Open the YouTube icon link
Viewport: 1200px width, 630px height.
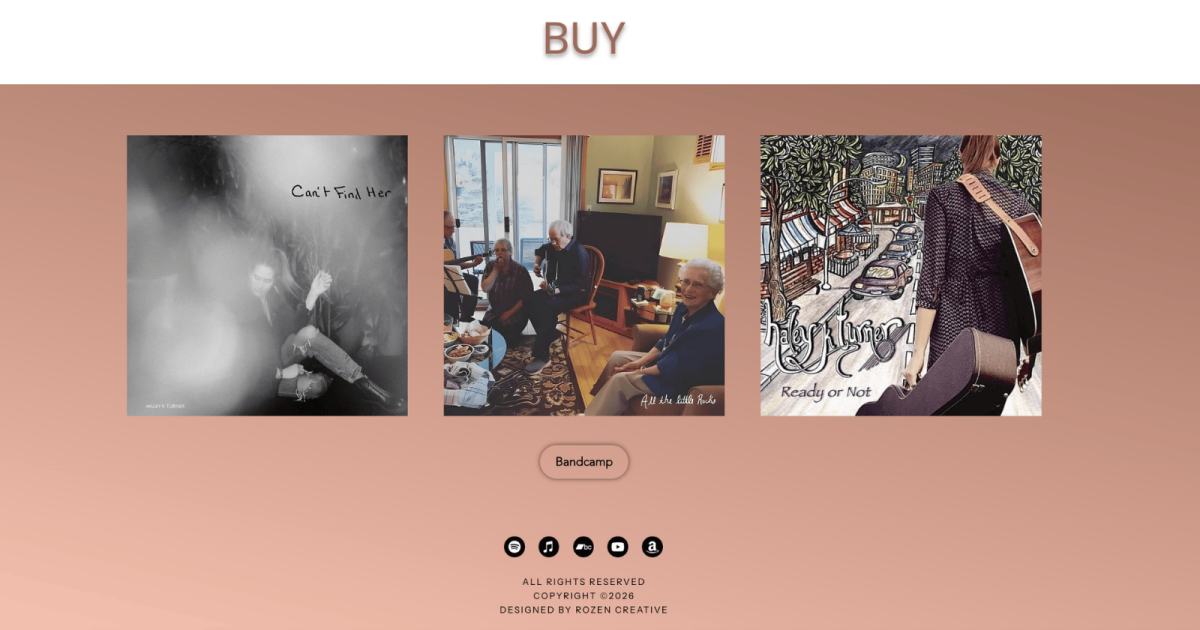tap(618, 547)
